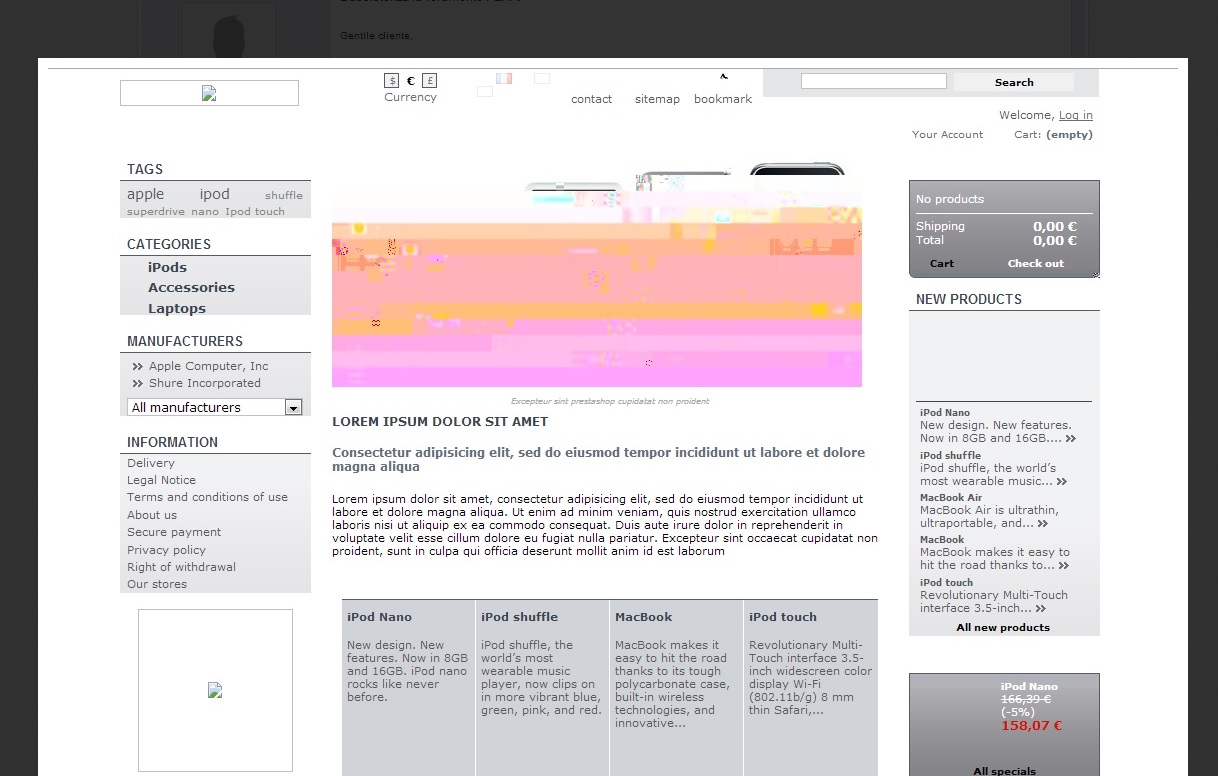
Task: Click the broken advertising image in left column
Action: click(x=215, y=690)
